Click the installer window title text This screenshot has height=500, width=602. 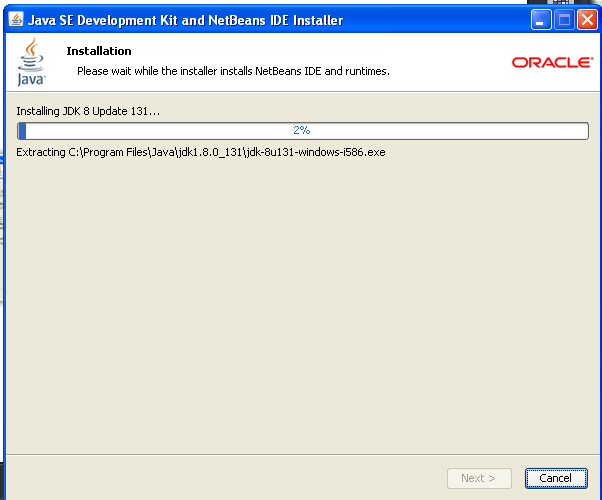[185, 20]
